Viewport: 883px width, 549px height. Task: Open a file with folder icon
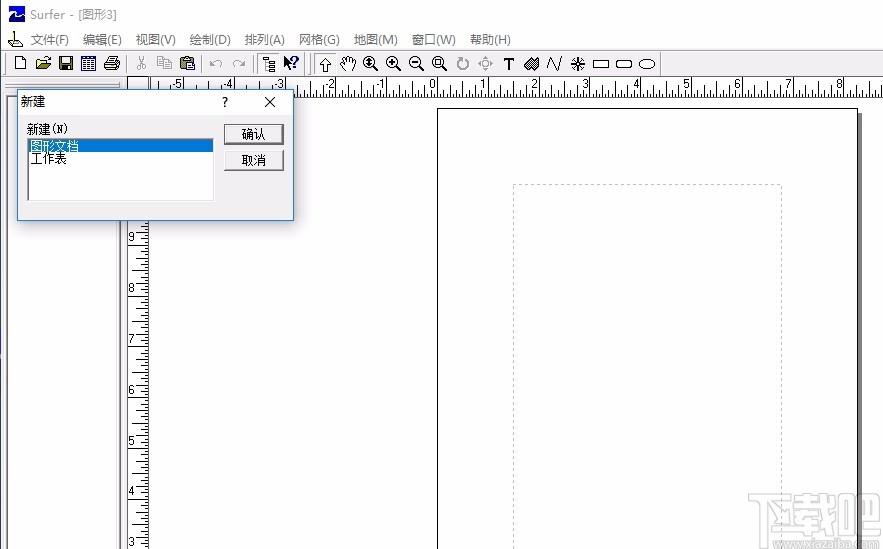(43, 63)
